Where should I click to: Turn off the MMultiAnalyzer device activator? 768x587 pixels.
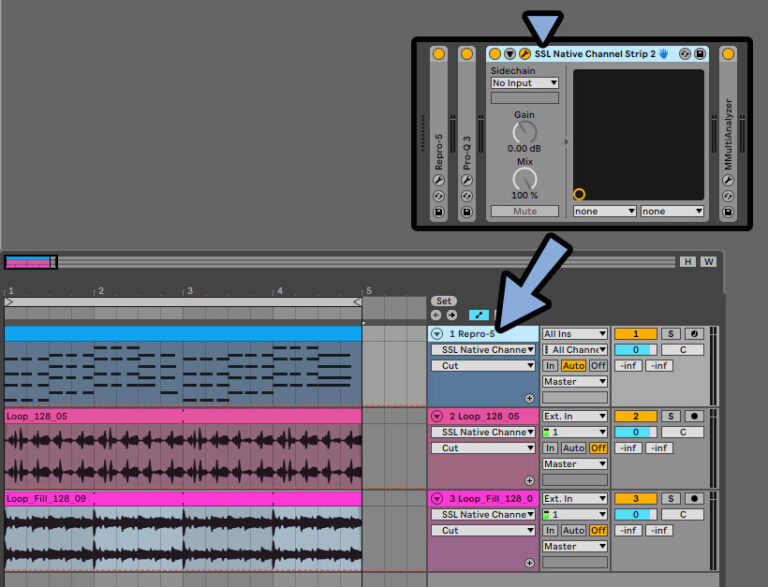(x=728, y=53)
